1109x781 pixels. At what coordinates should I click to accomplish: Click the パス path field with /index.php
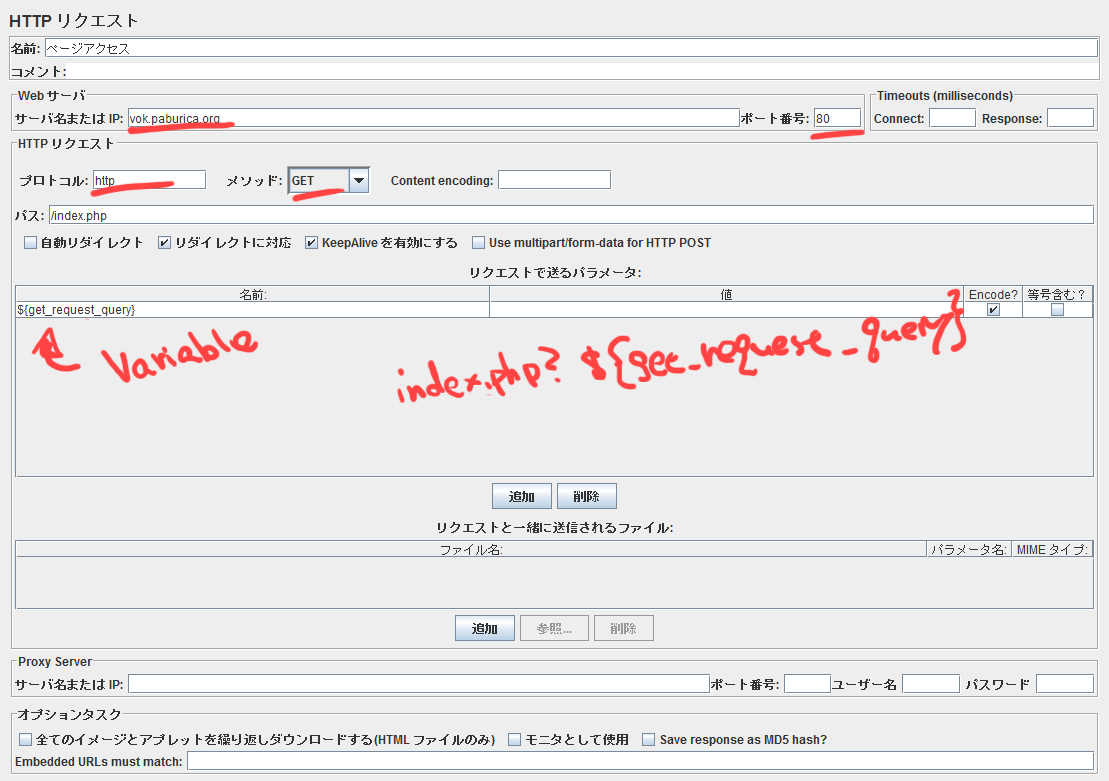571,215
